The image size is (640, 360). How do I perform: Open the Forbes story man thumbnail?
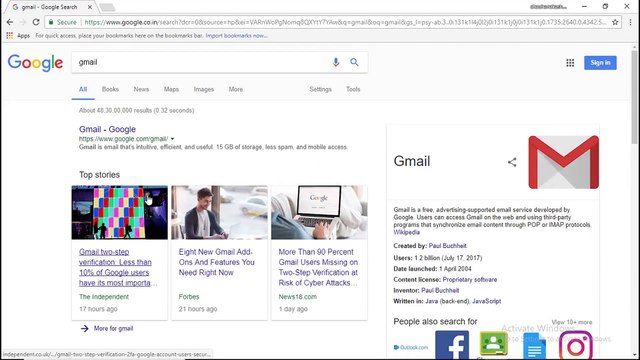pos(219,212)
